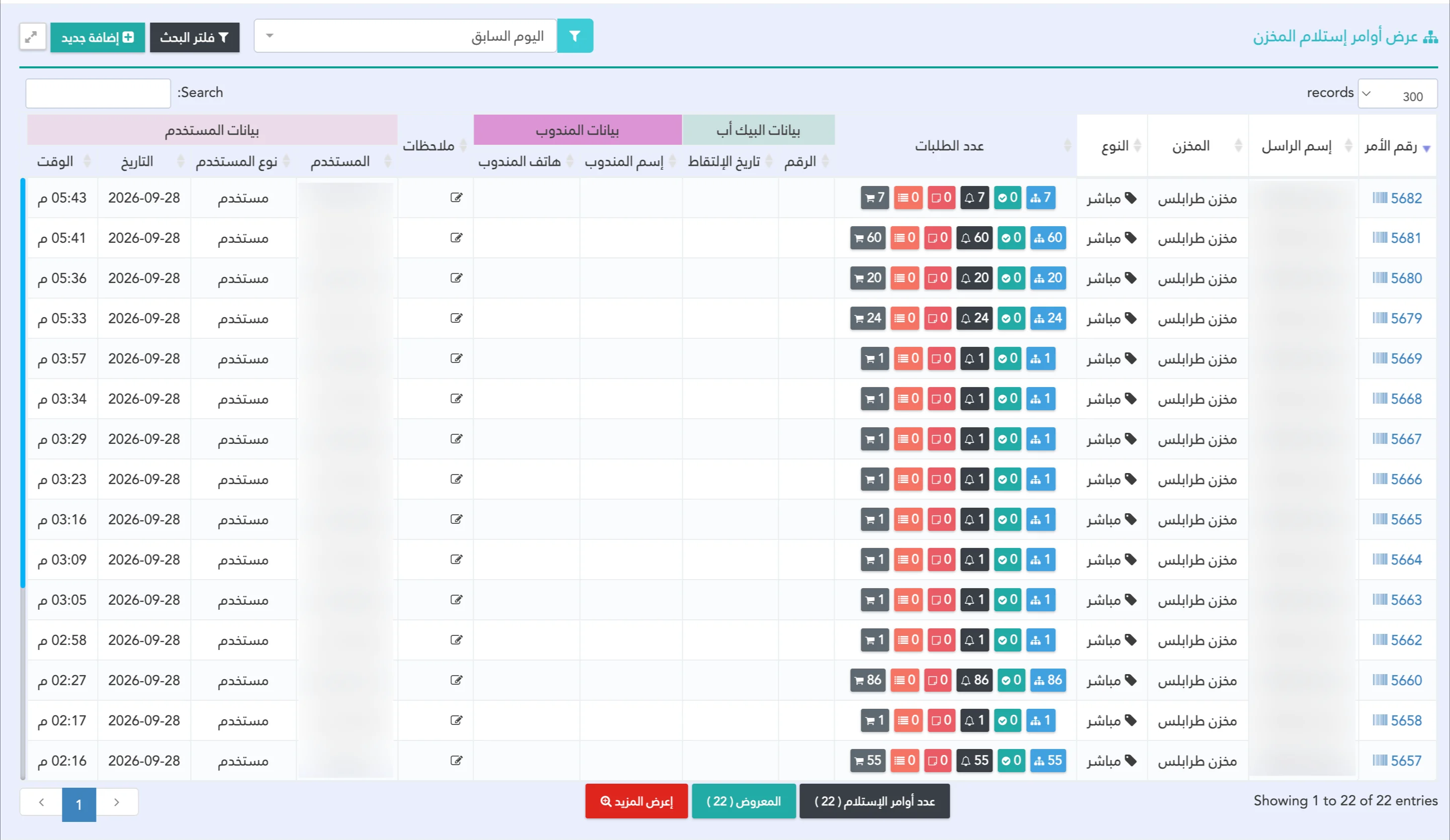Sort by عدد الطلبات column header
This screenshot has height=840, width=1450.
[956, 146]
